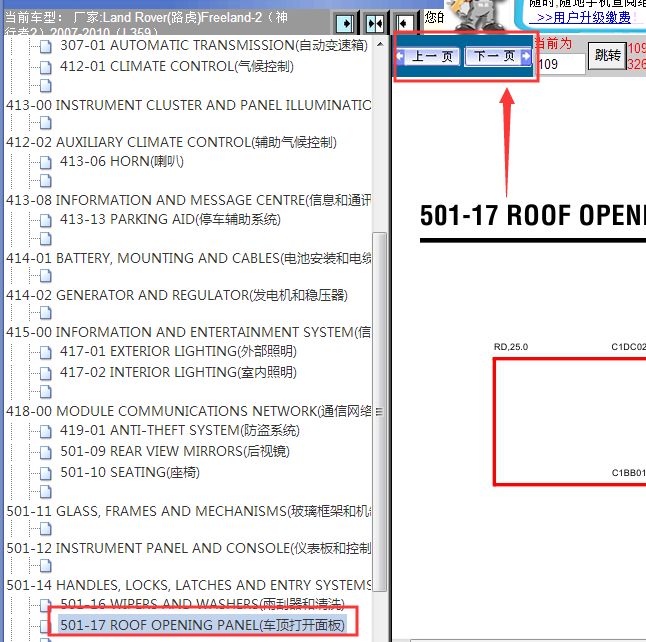Screen dimensions: 646x642
Task: Click page icon directly below 412-01 CLIMATE CONTROL
Action: (x=46, y=86)
